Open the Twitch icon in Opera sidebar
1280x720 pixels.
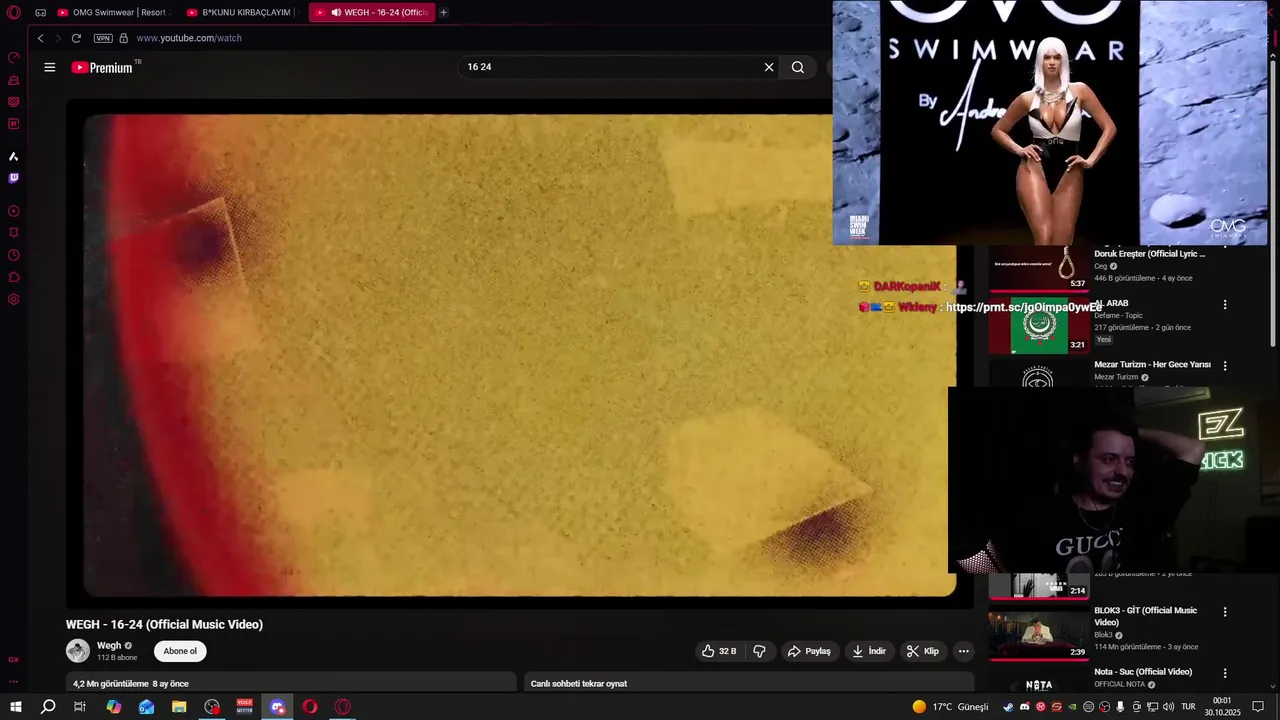(x=14, y=178)
